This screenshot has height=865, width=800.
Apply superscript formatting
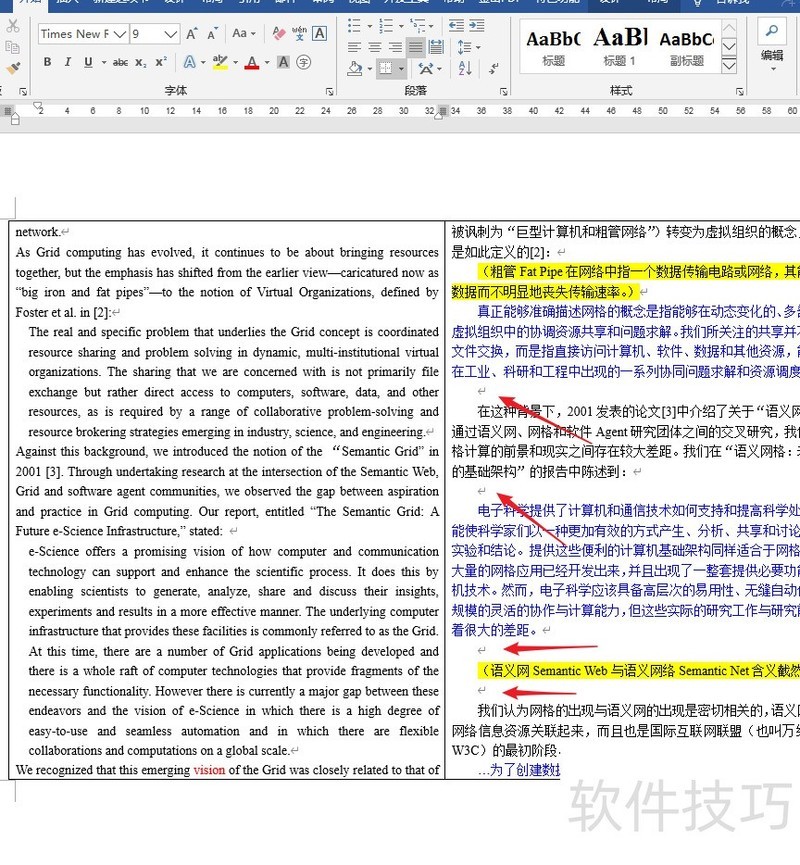click(x=161, y=63)
